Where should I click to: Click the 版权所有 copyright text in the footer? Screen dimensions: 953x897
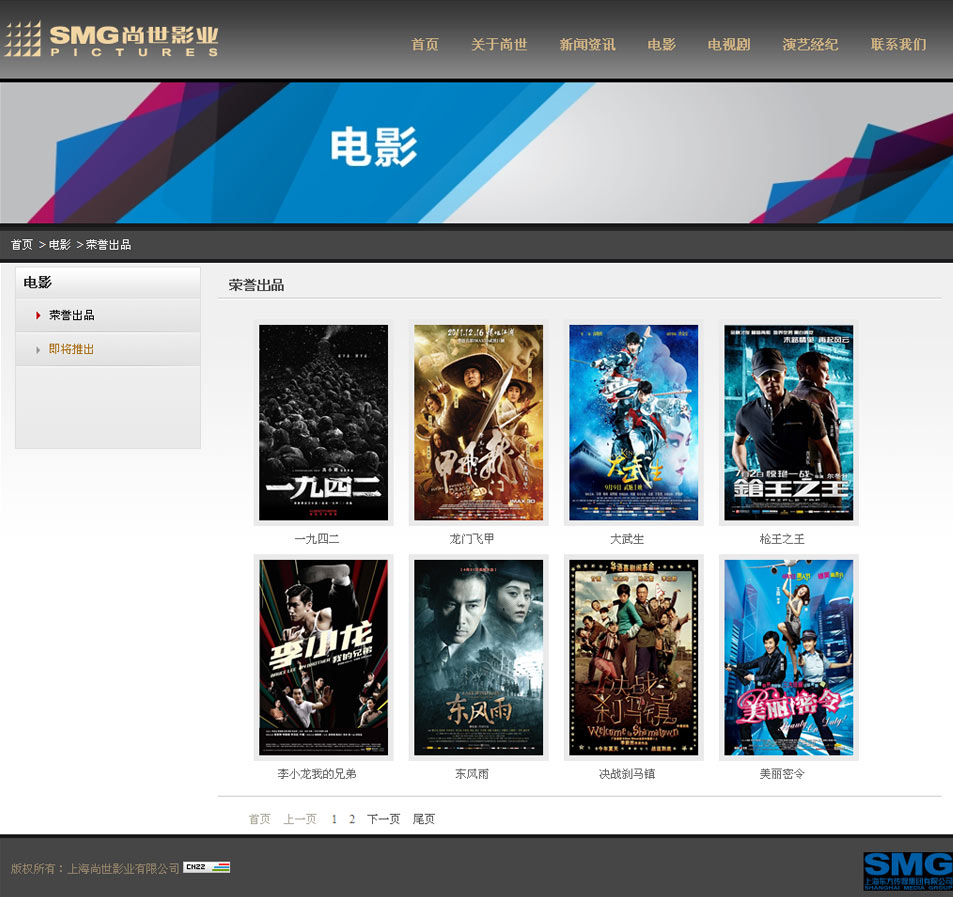tap(95, 869)
